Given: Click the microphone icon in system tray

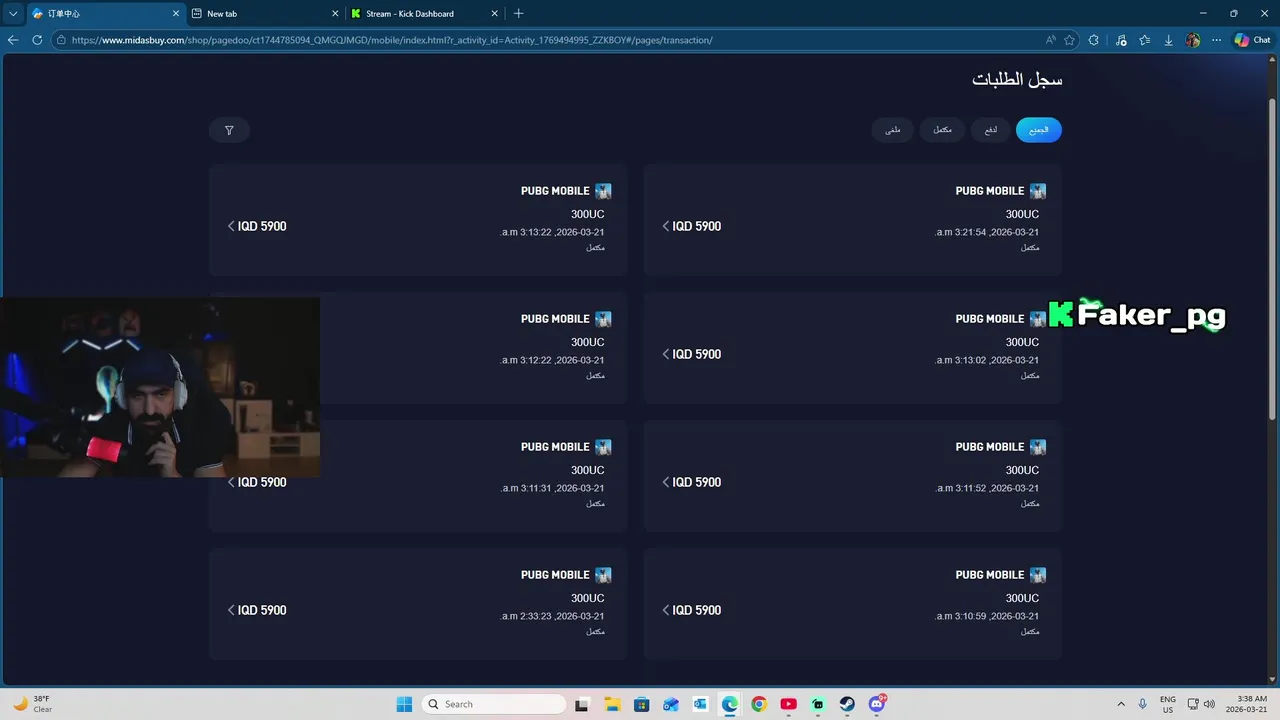Looking at the screenshot, I should 1143,704.
